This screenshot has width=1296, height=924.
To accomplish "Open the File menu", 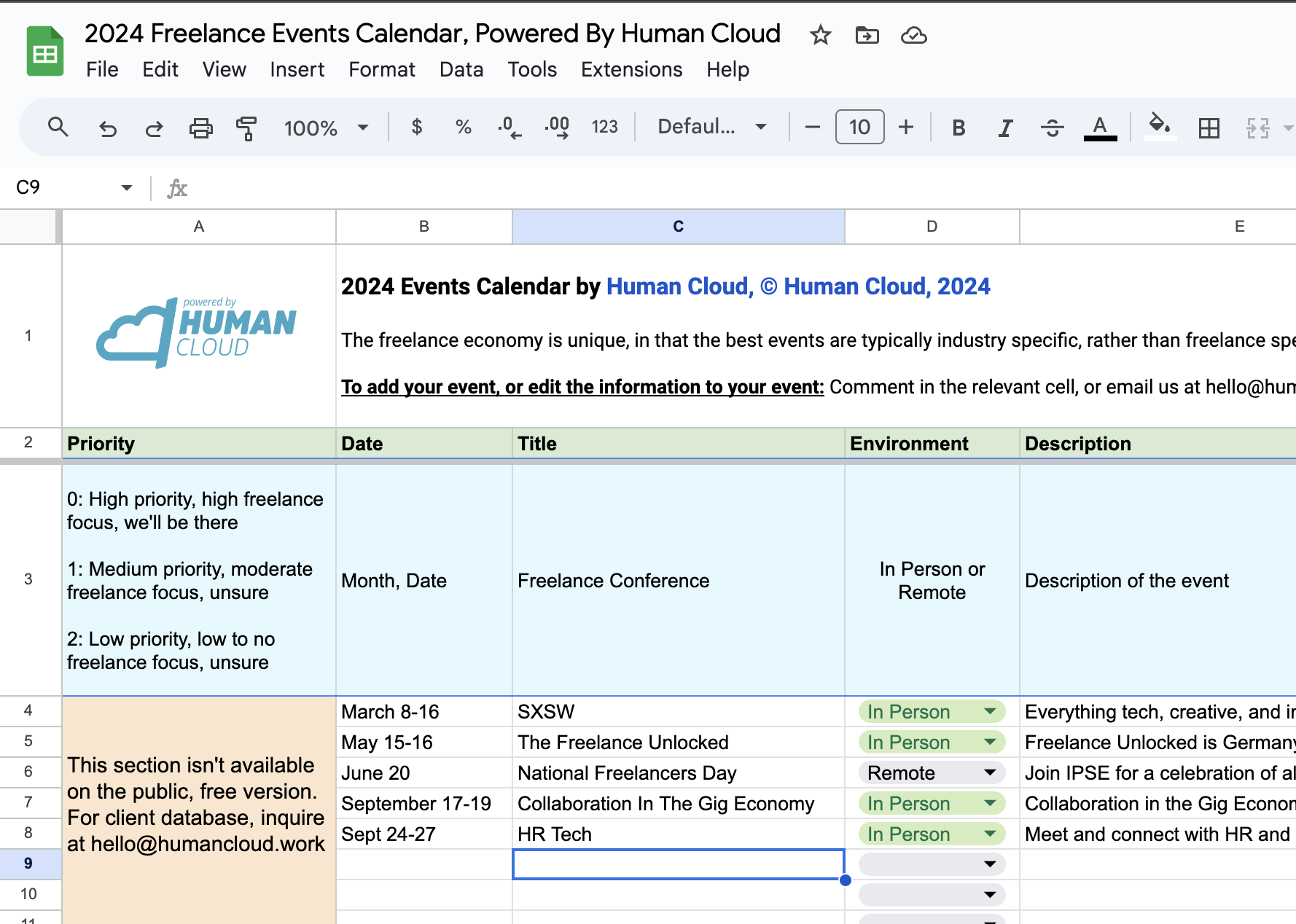I will tap(102, 70).
